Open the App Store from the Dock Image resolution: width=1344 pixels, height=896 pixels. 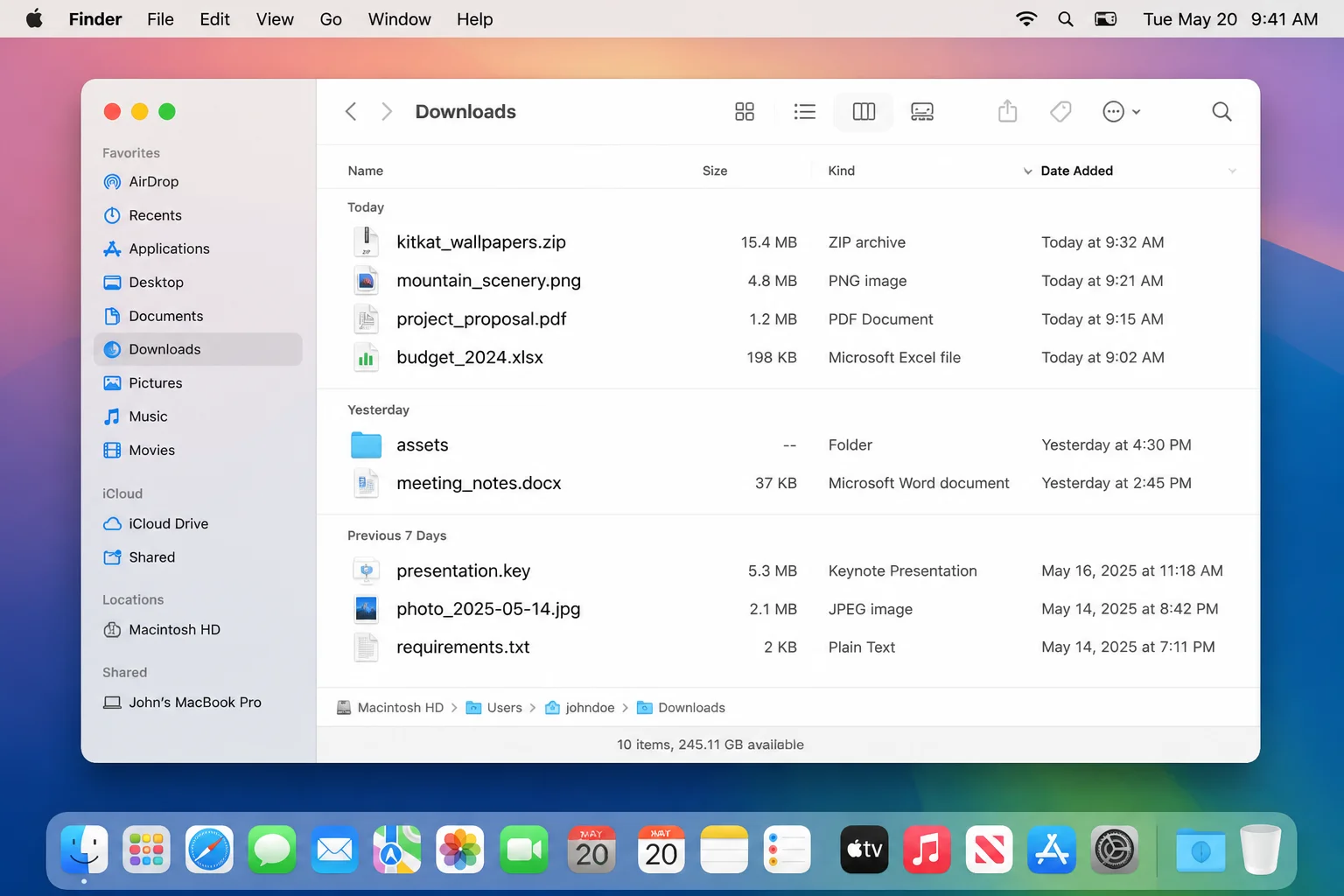1051,850
